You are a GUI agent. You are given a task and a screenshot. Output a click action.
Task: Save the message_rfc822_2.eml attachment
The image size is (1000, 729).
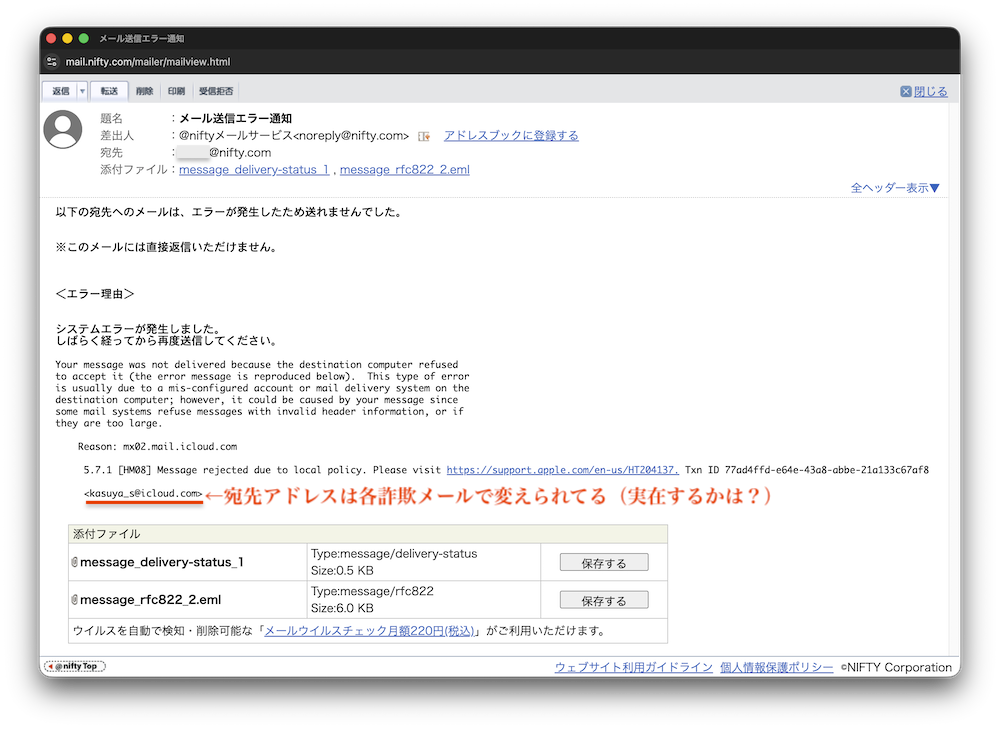coord(604,600)
